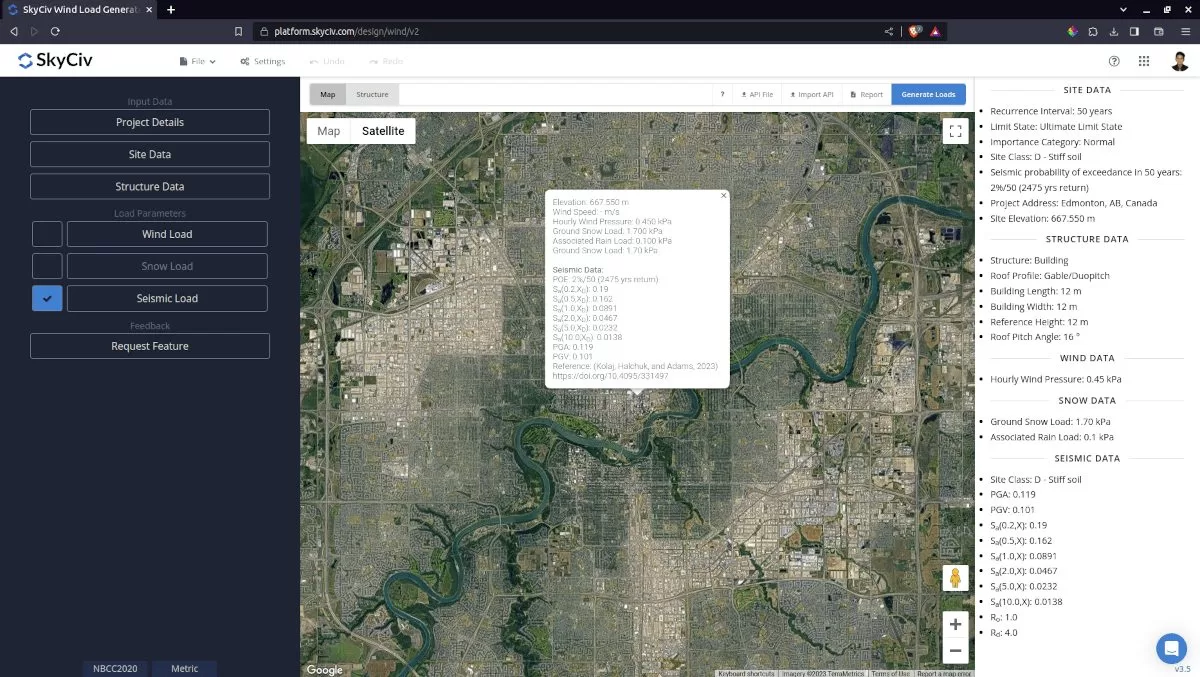Open the Metric units selector

(184, 668)
